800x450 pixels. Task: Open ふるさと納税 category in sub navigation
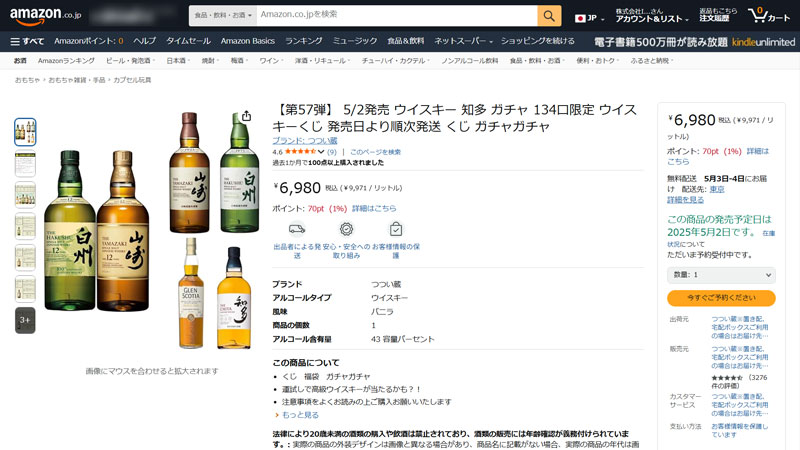[x=652, y=61]
